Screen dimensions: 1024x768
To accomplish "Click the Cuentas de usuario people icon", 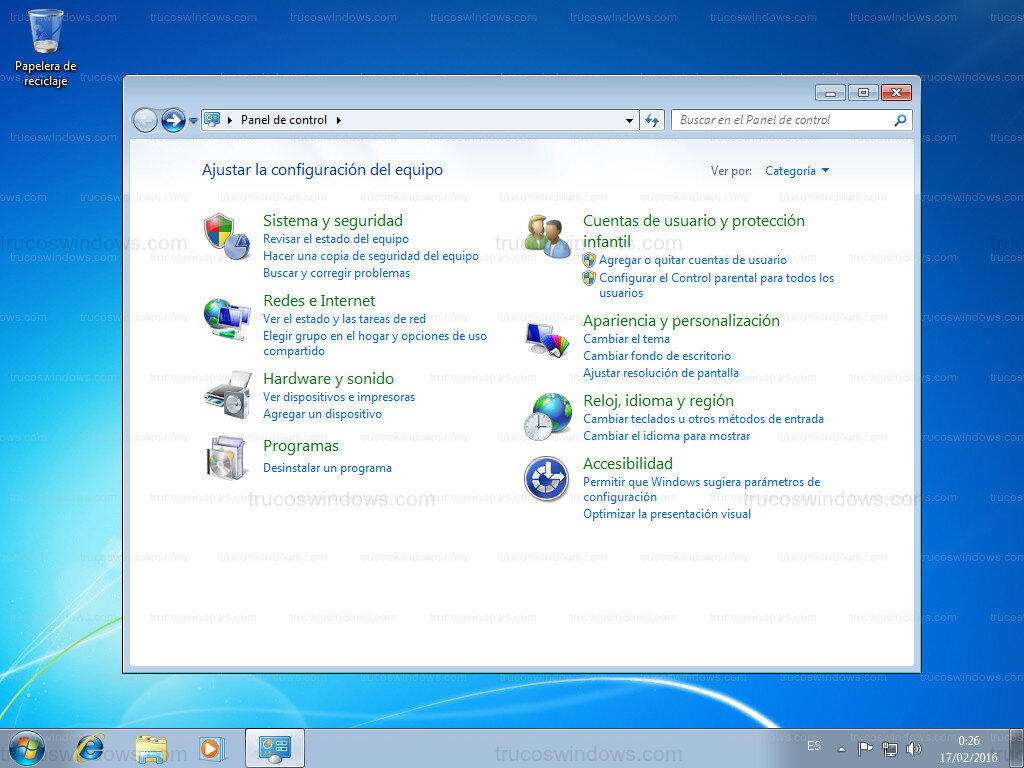I will coord(548,235).
